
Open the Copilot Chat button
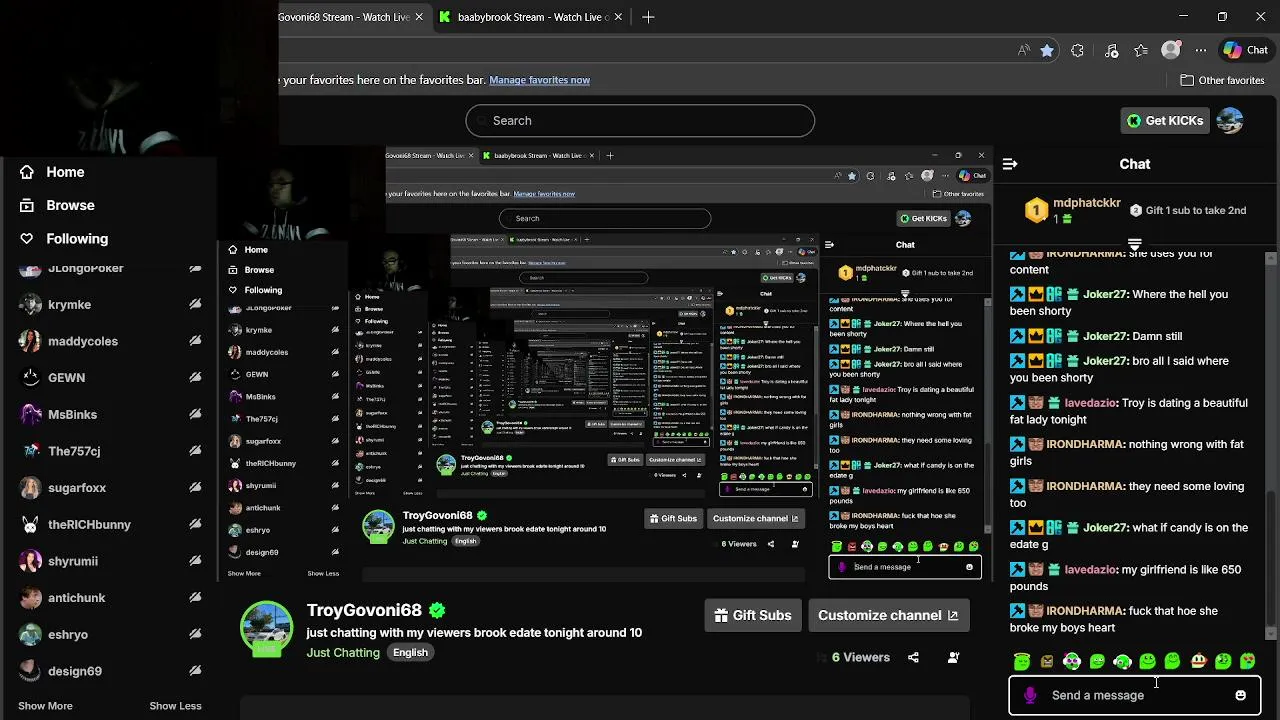tap(1246, 50)
